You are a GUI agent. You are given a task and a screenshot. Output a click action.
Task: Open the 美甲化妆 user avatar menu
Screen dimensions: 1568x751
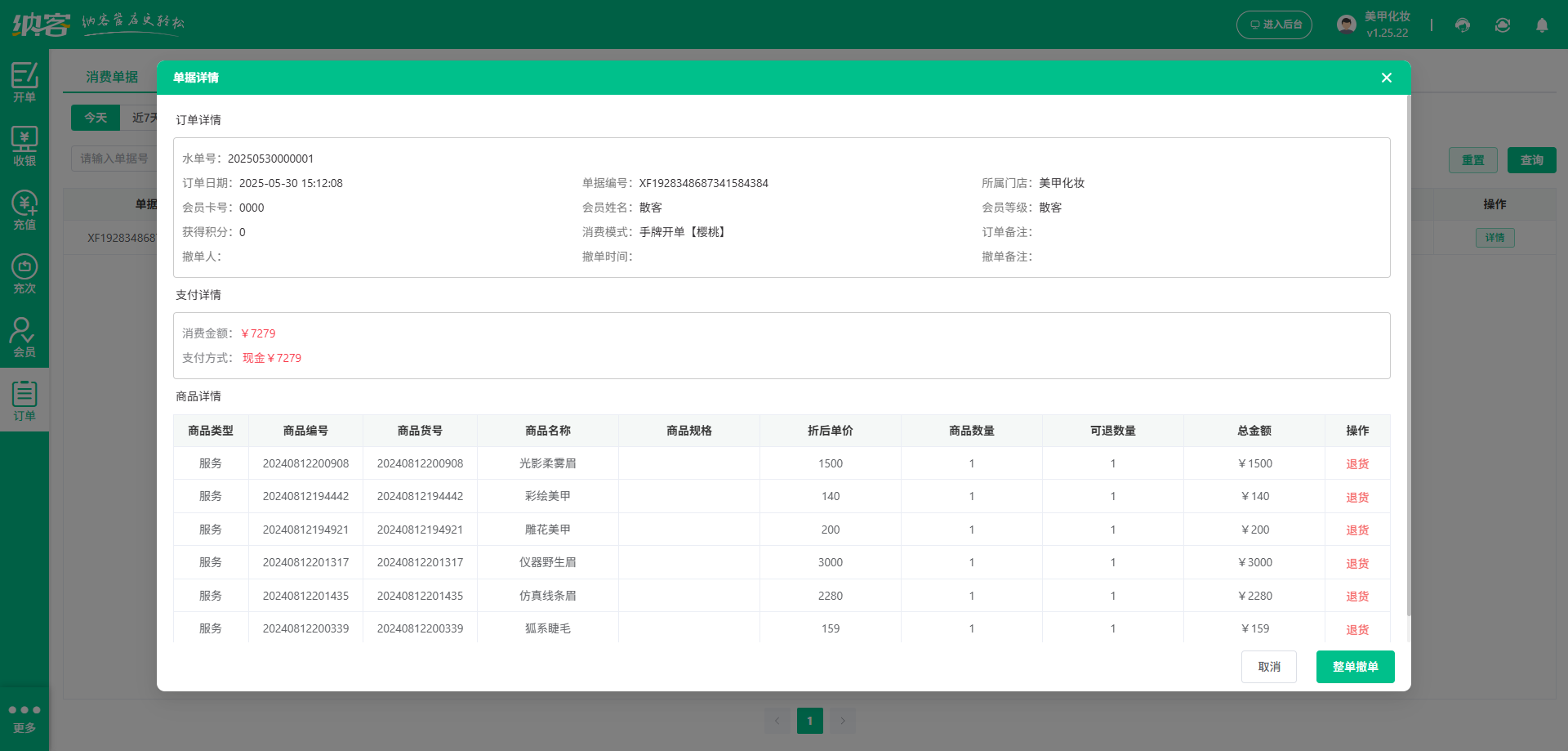click(1347, 25)
